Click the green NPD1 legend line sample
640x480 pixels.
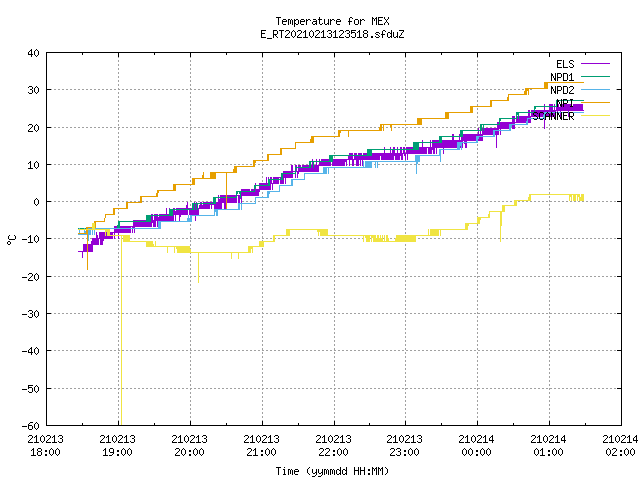click(x=595, y=76)
